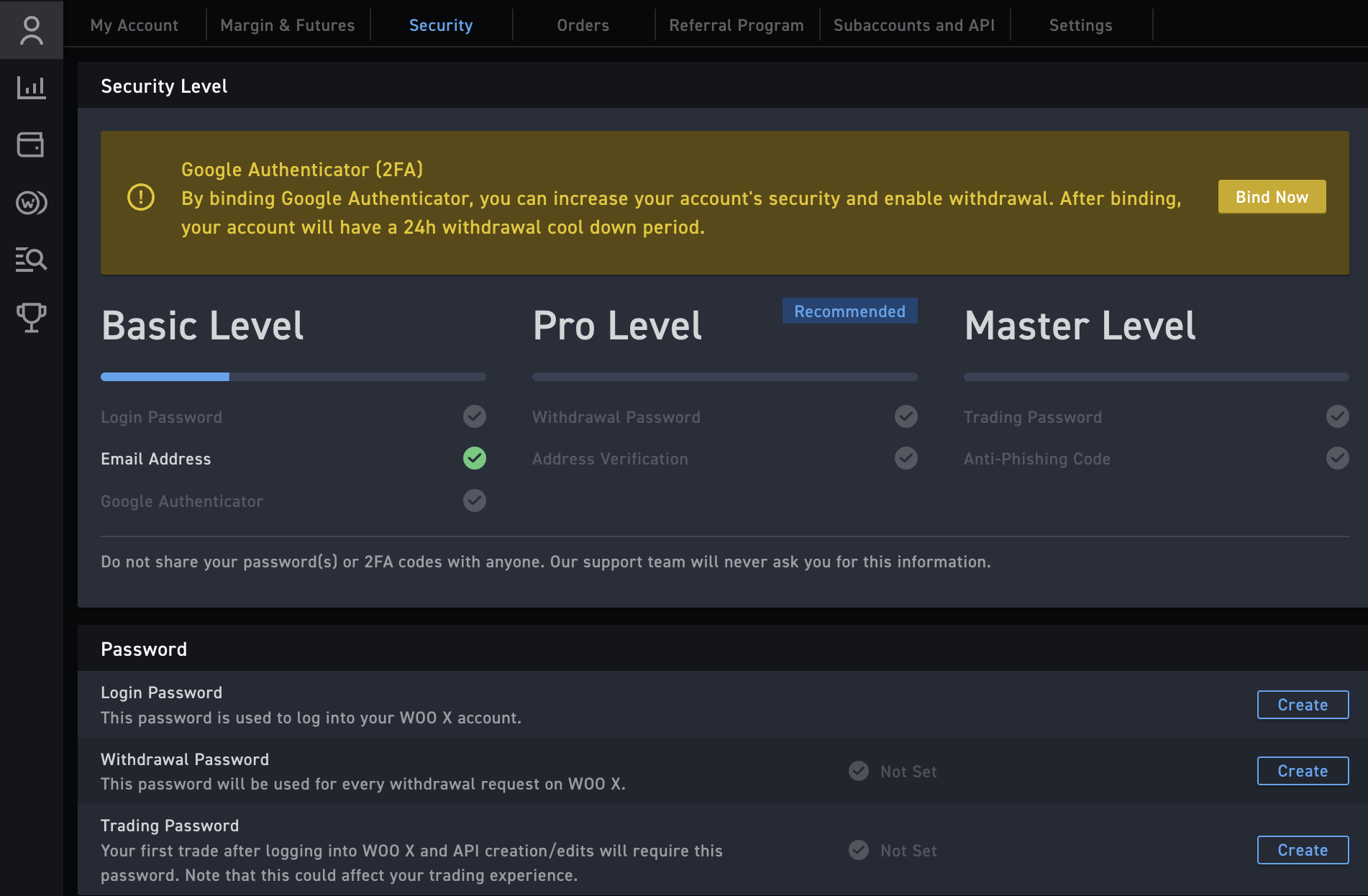Open the wallet icon in sidebar

click(30, 145)
